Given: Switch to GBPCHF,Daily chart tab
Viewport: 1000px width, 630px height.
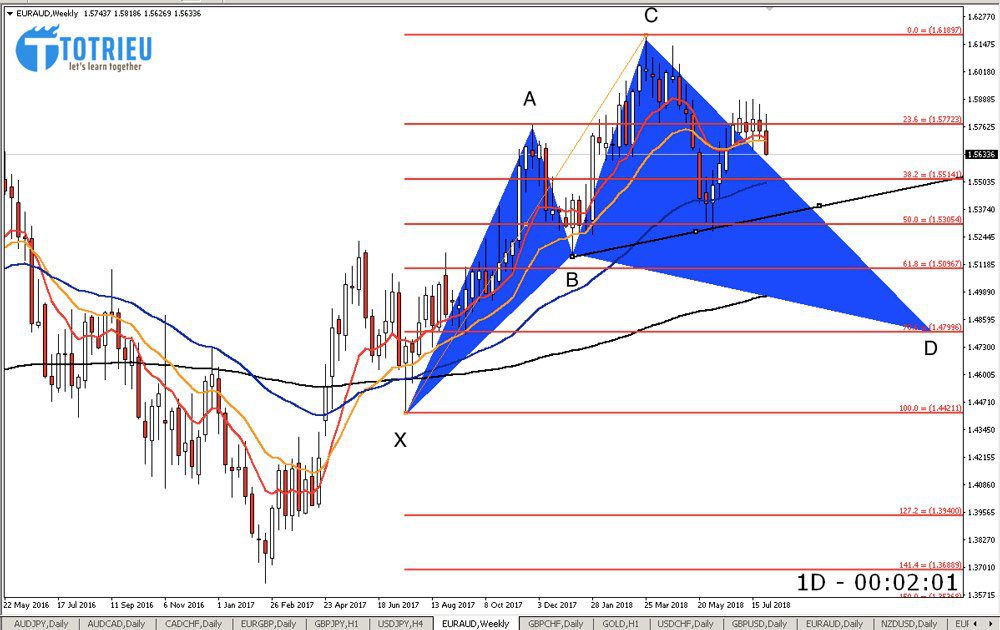Looking at the screenshot, I should tap(555, 623).
